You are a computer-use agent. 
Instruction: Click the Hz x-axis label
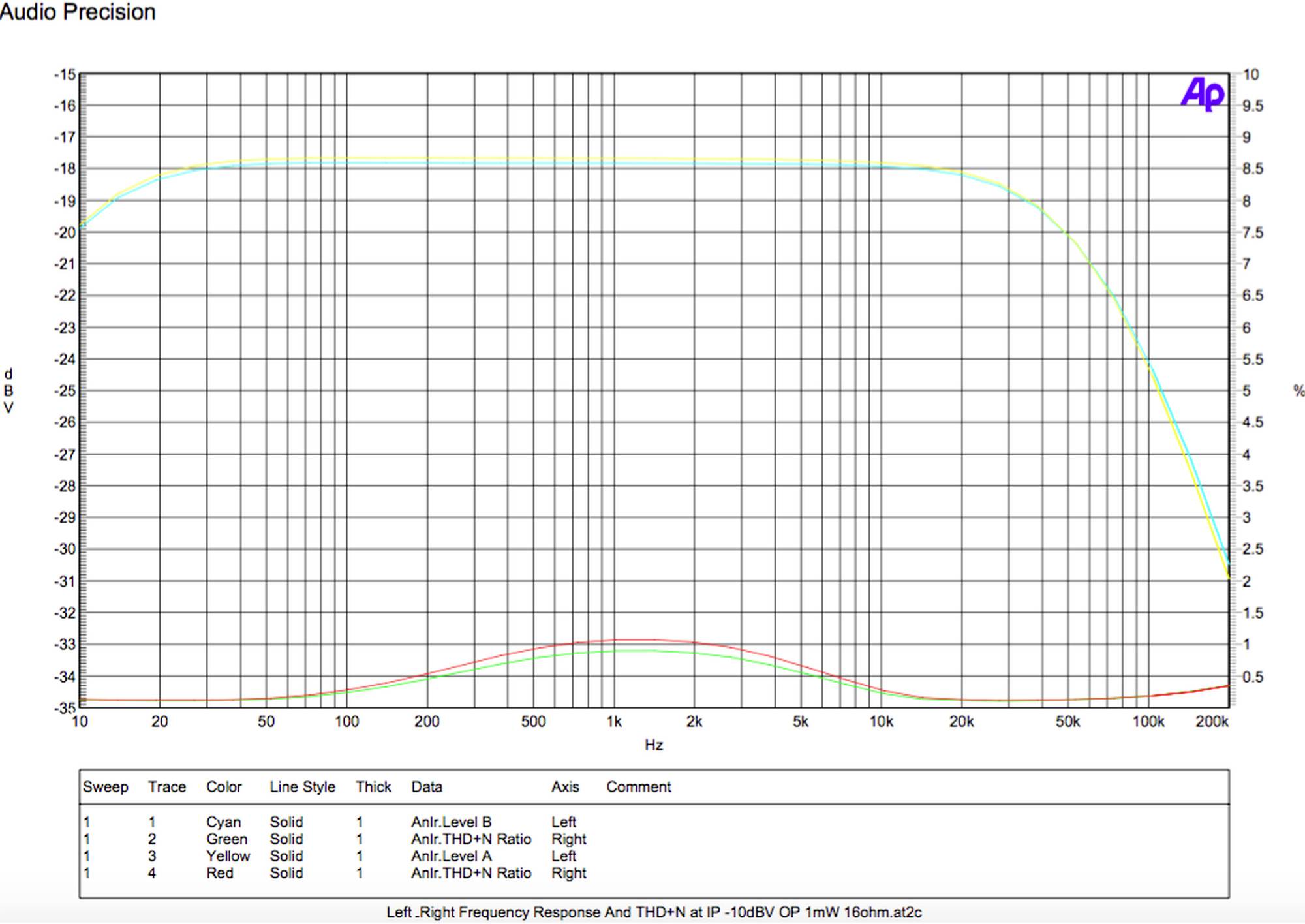(654, 745)
